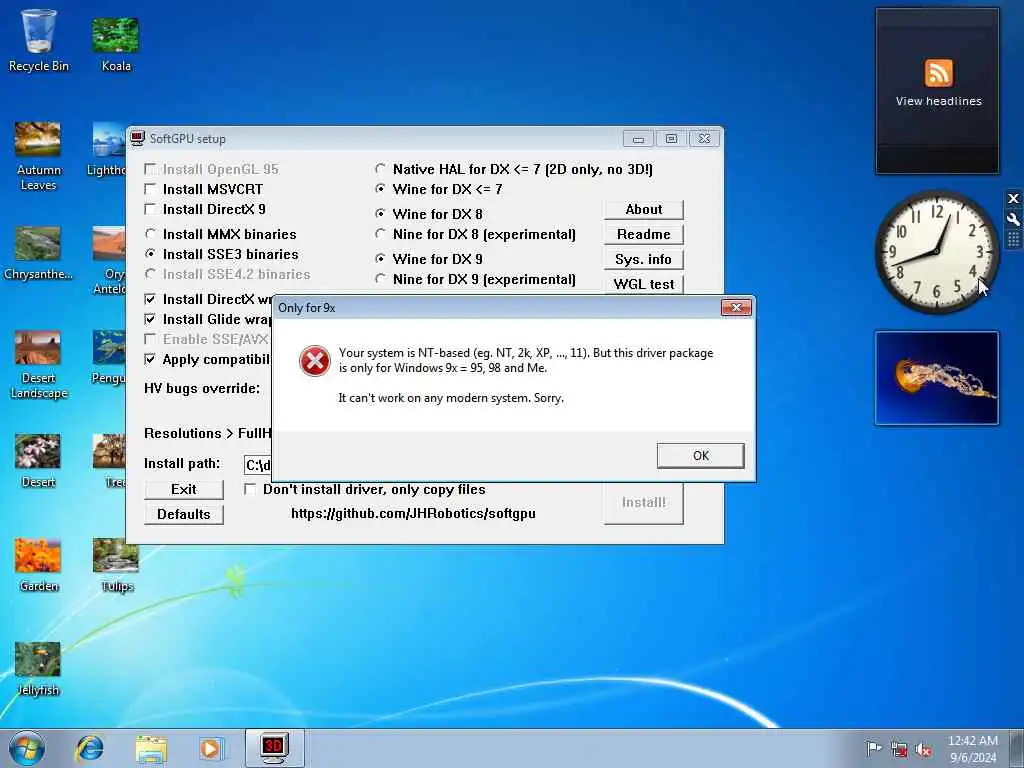The image size is (1024, 768).
Task: Open the Readme button
Action: click(644, 234)
